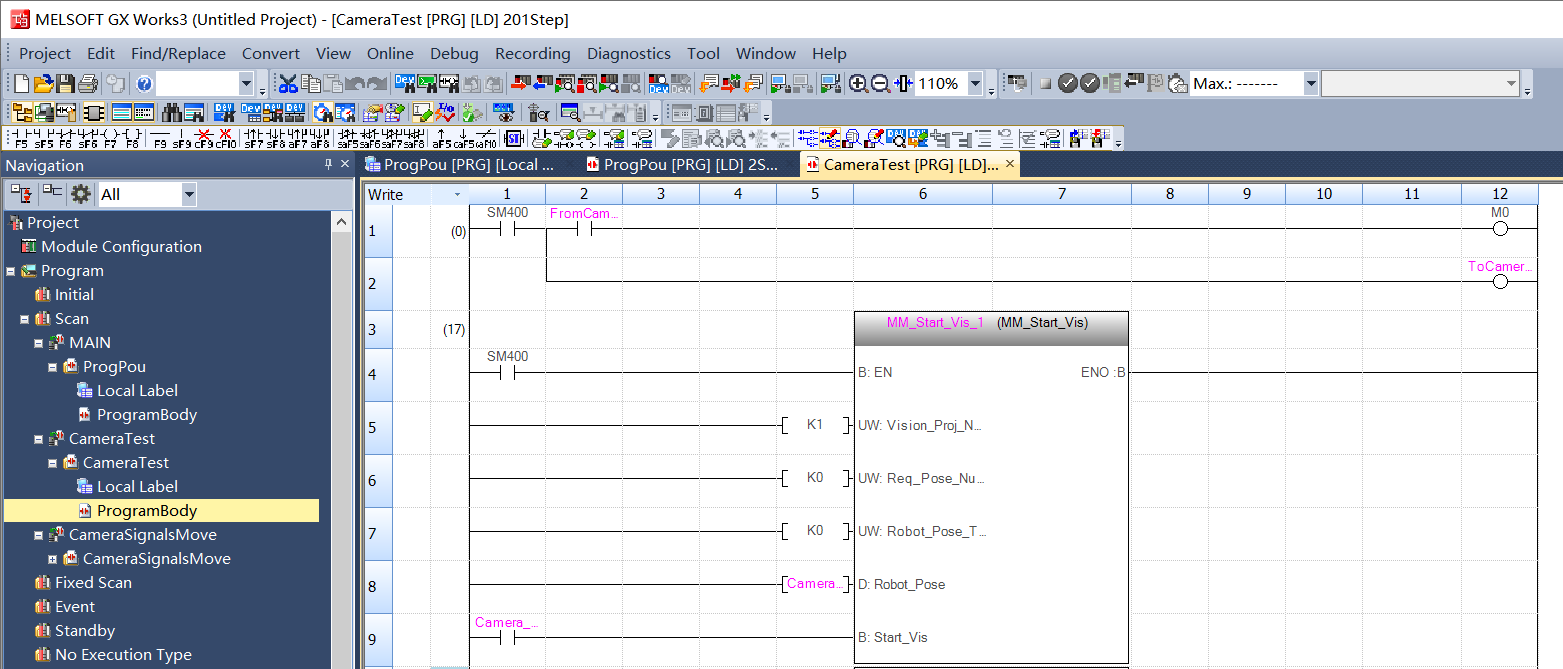Click the Zoom In magnifier icon
Image resolution: width=1563 pixels, height=669 pixels.
pyautogui.click(x=858, y=84)
